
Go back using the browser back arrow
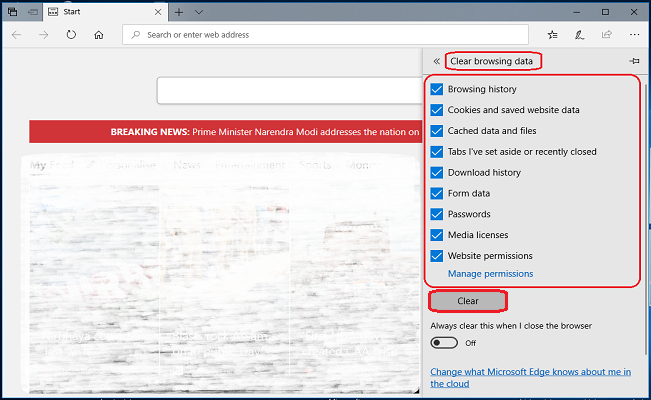pyautogui.click(x=17, y=35)
